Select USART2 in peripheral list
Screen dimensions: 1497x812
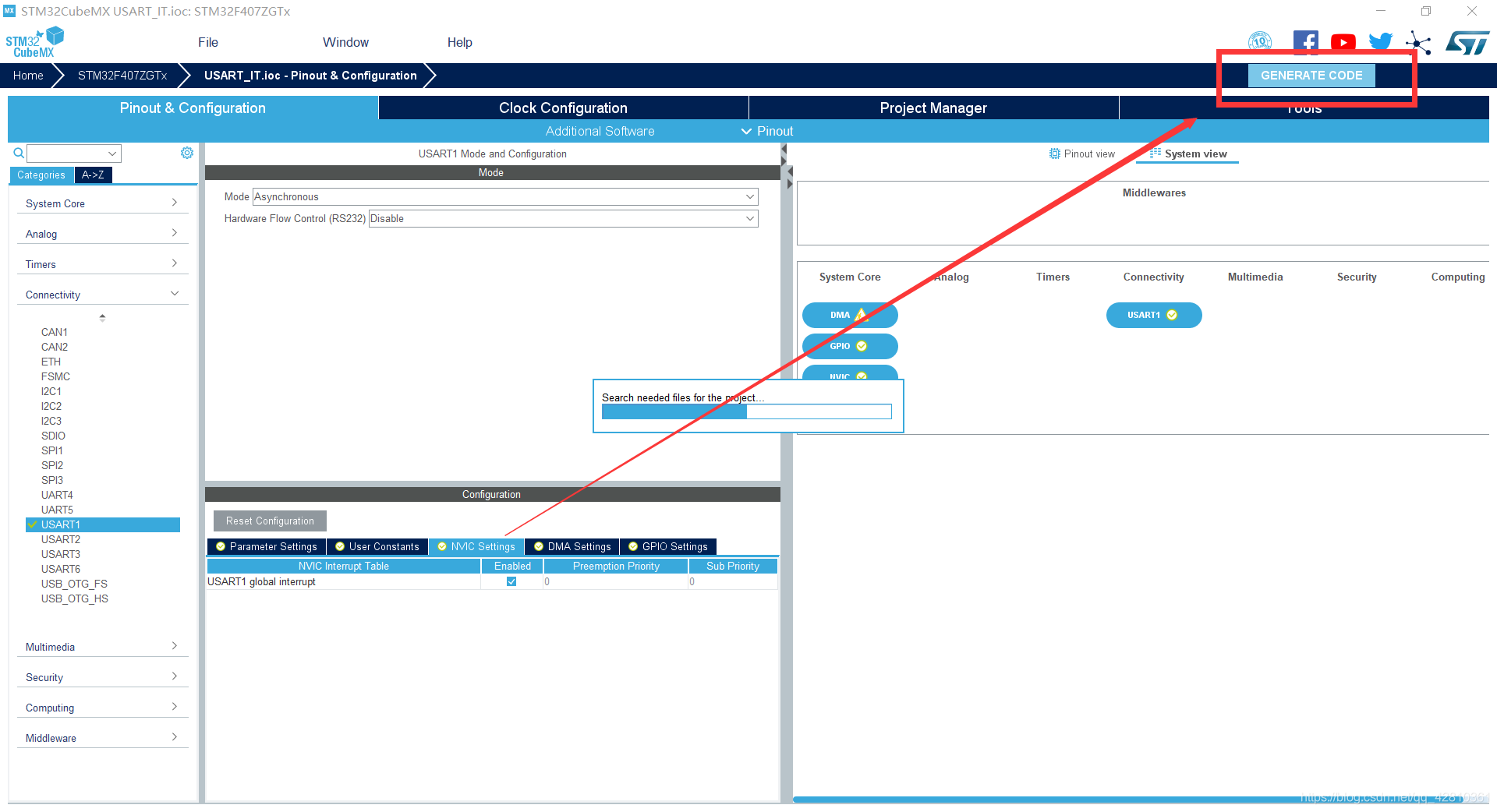pyautogui.click(x=61, y=539)
